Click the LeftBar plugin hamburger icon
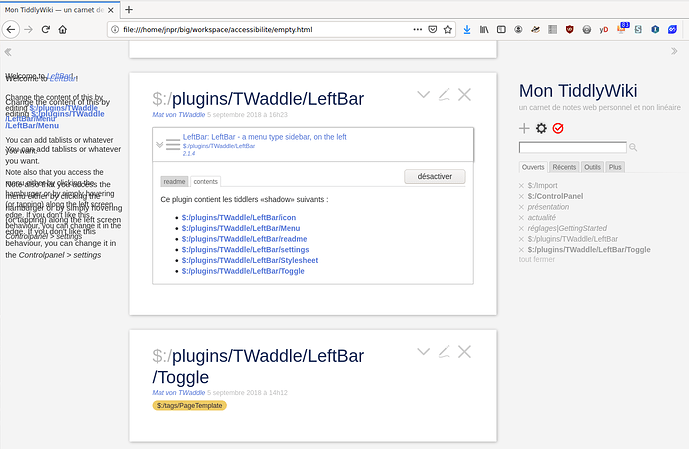The height and width of the screenshot is (449, 689). [173, 145]
